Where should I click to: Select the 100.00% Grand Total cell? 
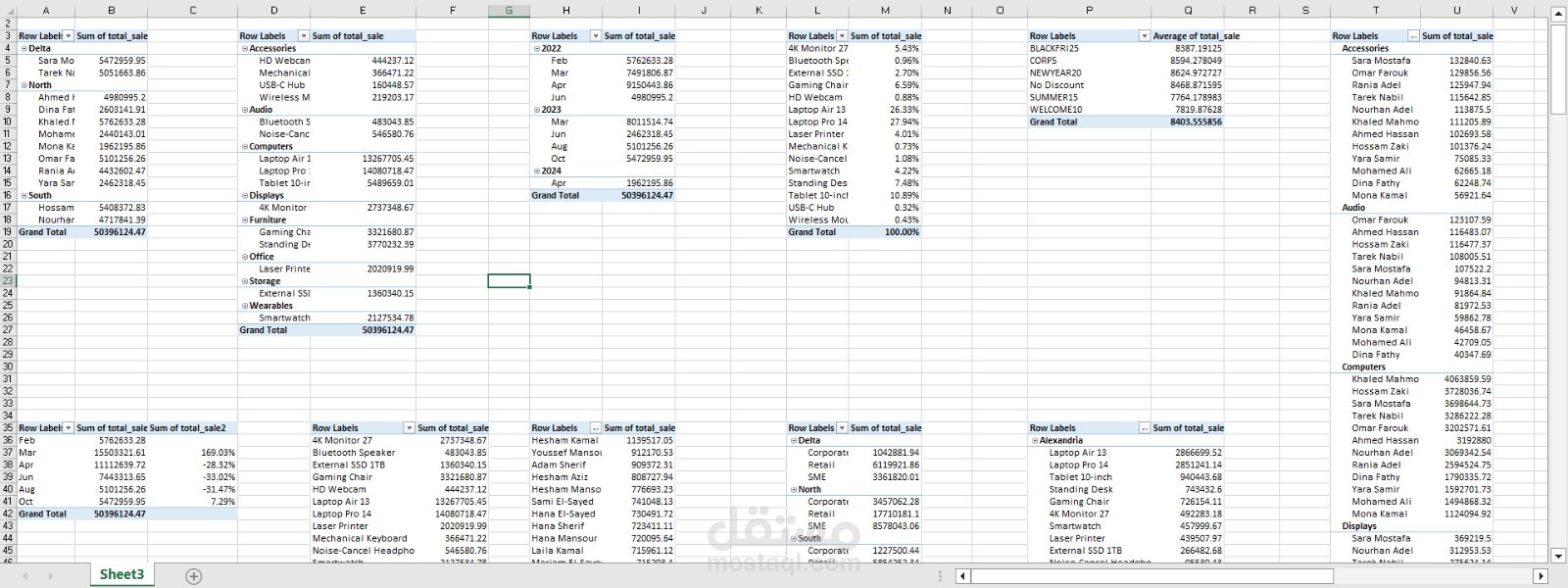[x=885, y=232]
